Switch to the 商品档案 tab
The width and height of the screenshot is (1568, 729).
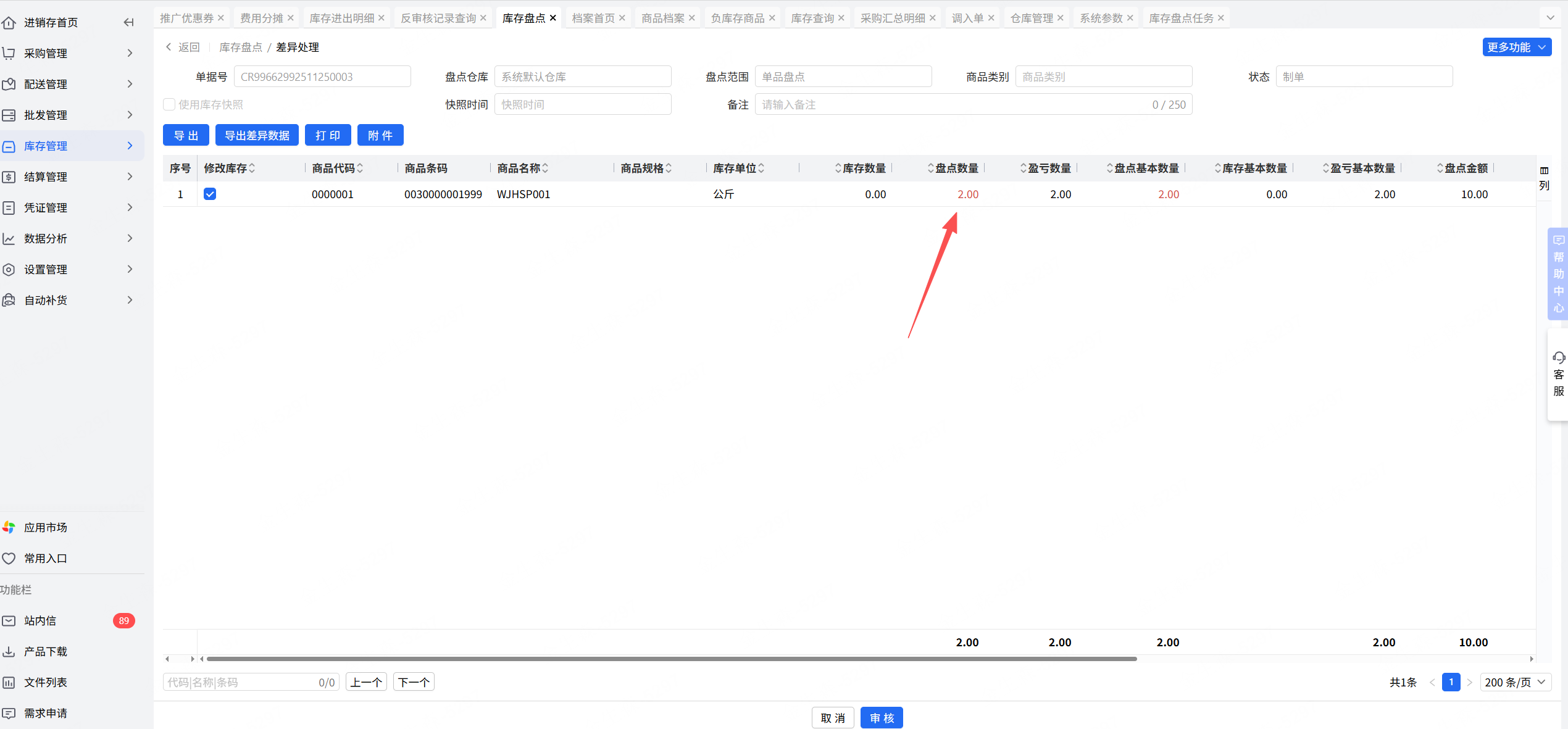662,18
